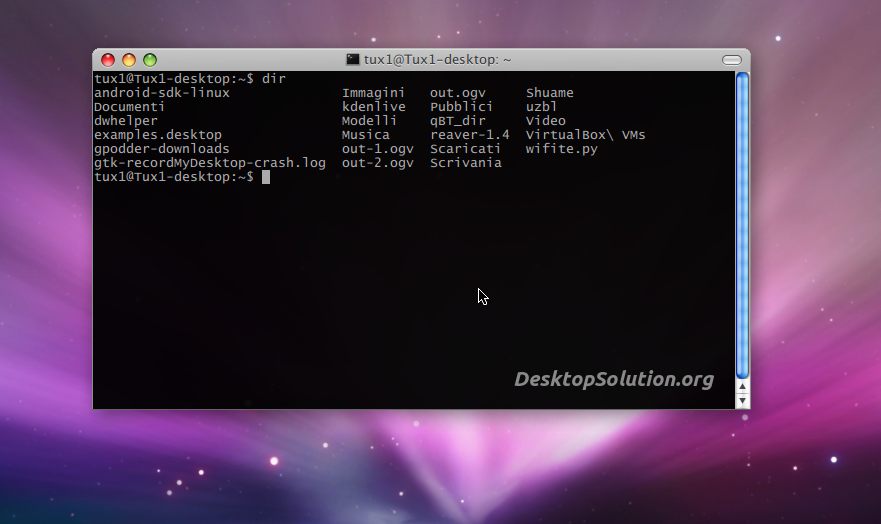
Task: Click the 'kdenlive' entry
Action: click(x=374, y=107)
